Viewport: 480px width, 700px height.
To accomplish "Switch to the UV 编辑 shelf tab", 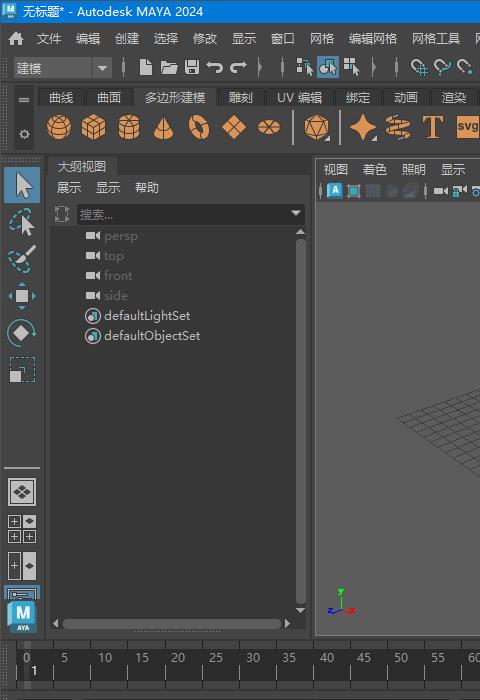I will point(299,97).
